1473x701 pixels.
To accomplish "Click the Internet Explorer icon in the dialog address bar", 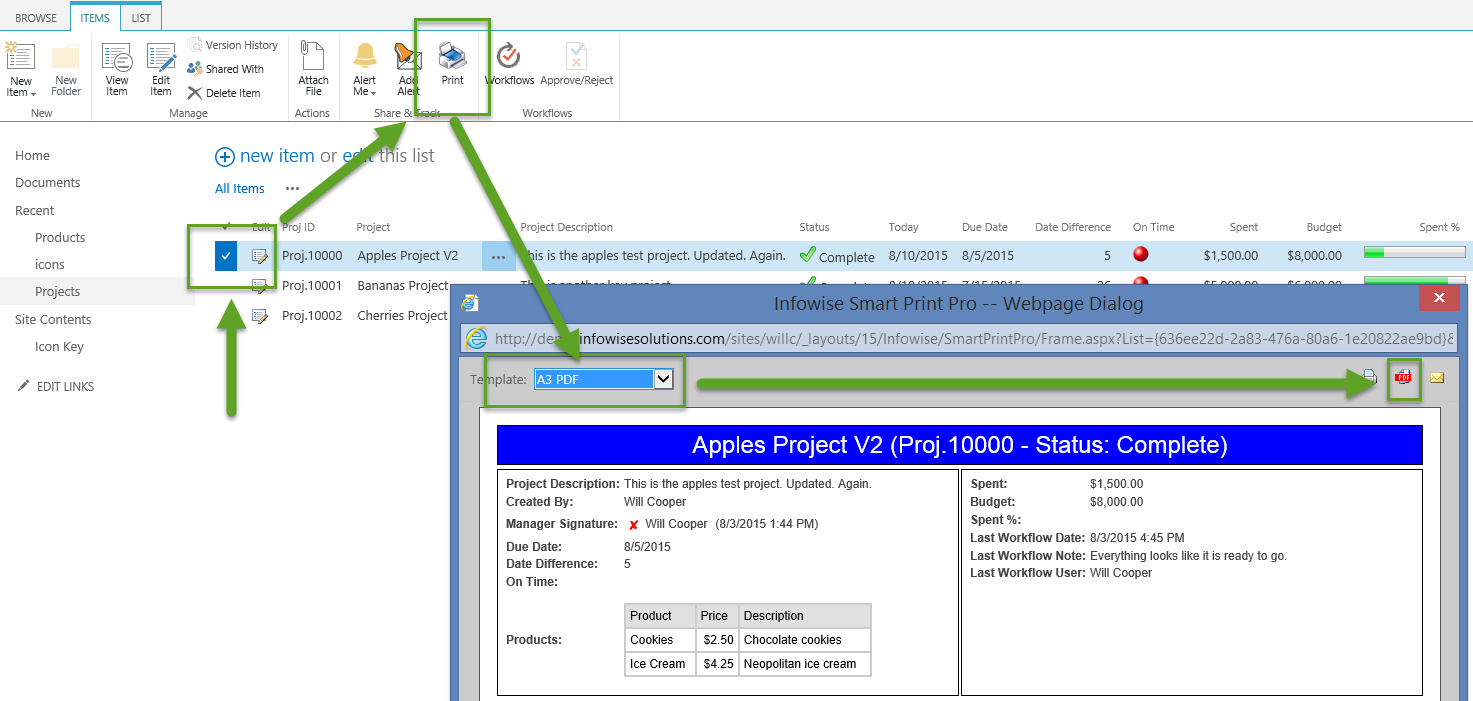I will coord(477,338).
